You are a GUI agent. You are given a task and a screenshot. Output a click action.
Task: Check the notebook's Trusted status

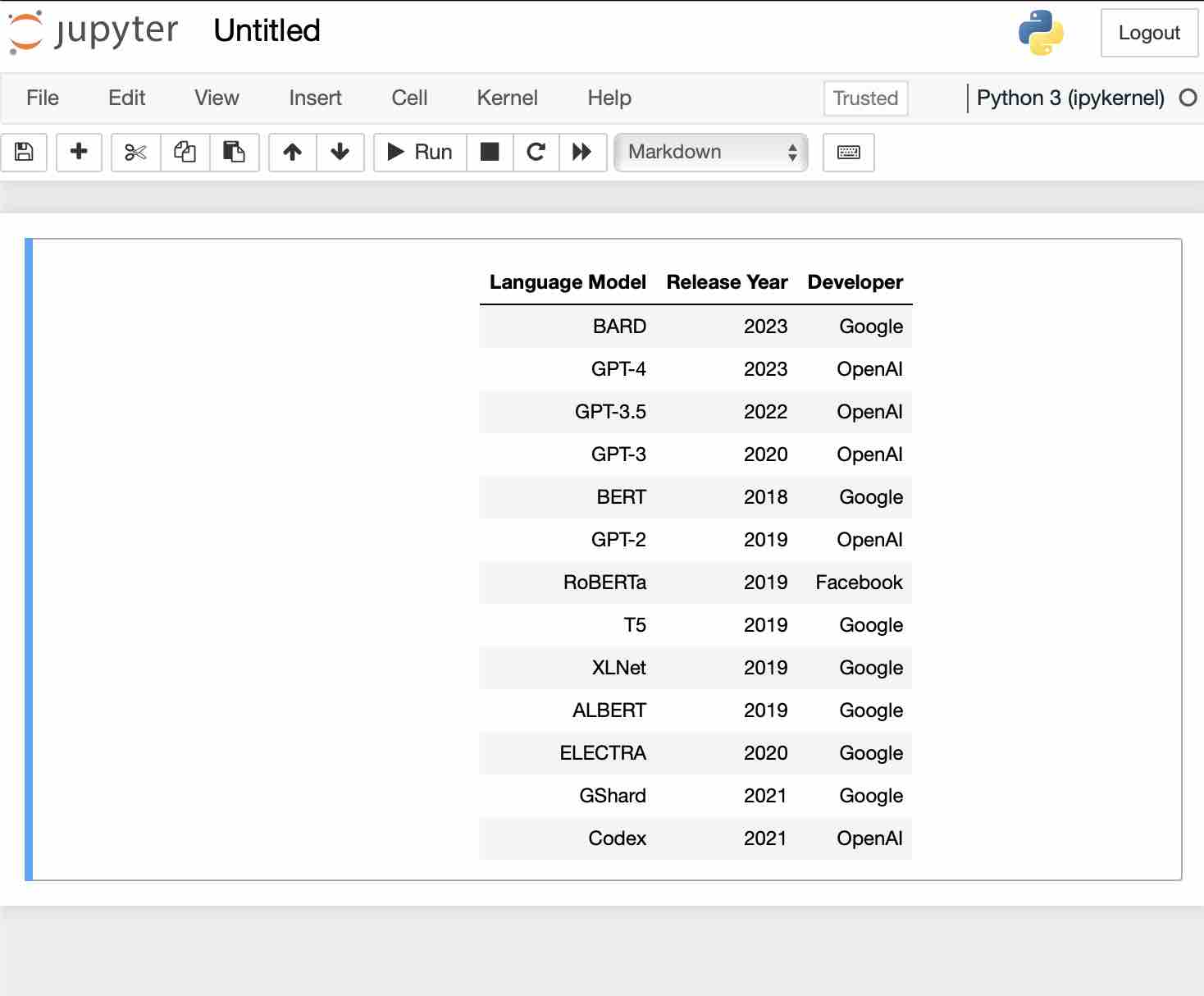coord(865,98)
